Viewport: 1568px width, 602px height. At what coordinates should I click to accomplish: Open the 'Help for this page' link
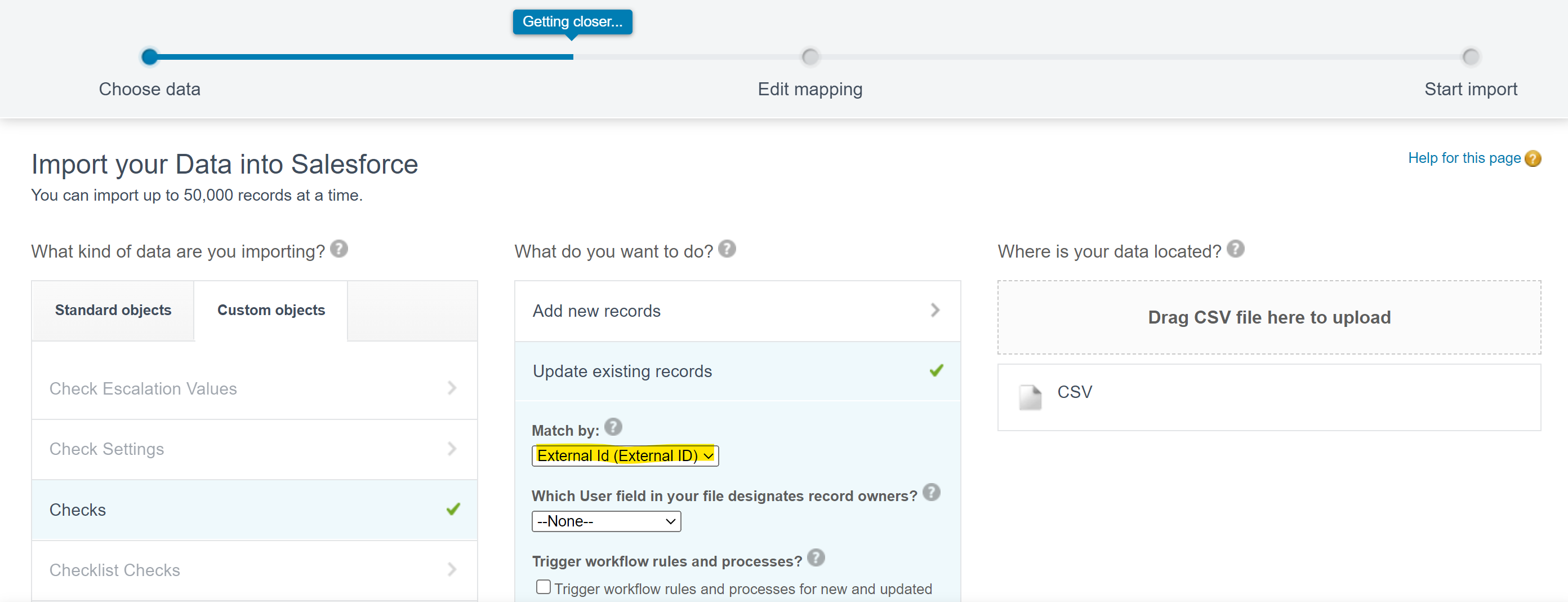(x=1464, y=158)
